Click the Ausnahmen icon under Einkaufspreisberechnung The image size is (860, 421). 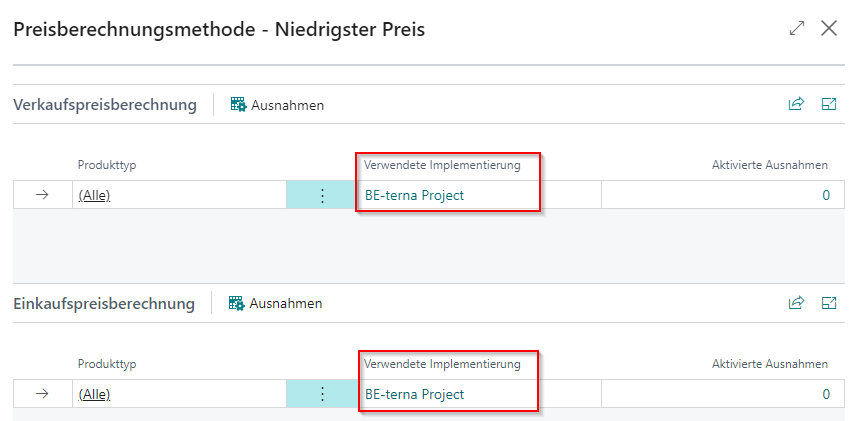click(237, 303)
